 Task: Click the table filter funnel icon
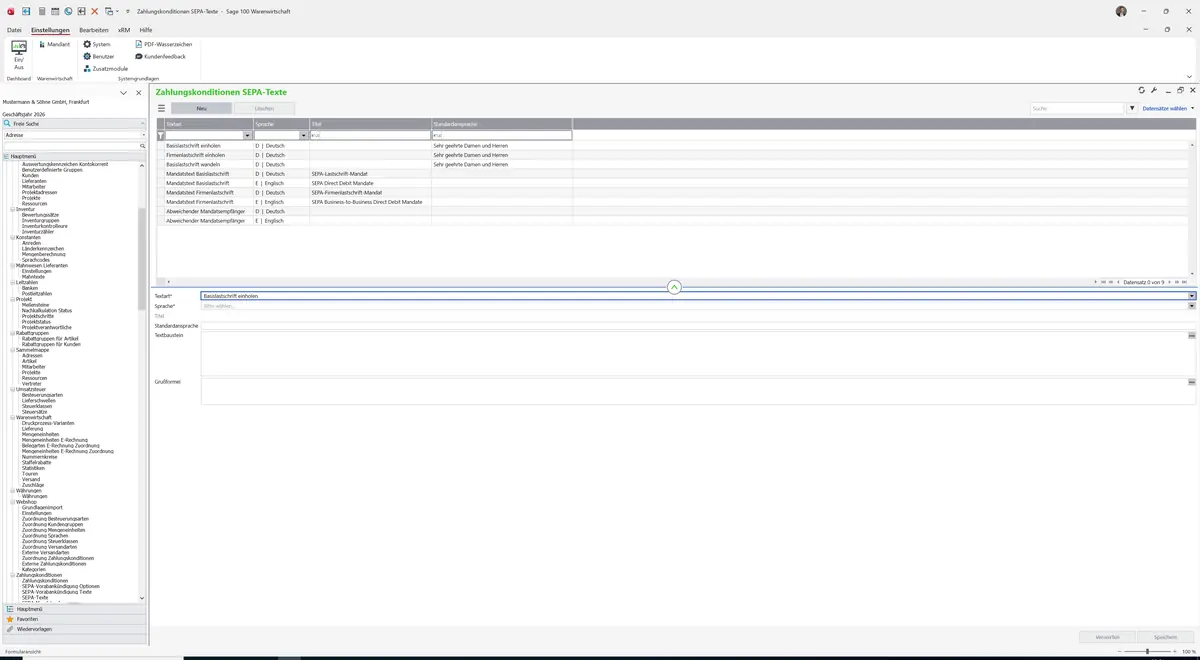click(161, 135)
